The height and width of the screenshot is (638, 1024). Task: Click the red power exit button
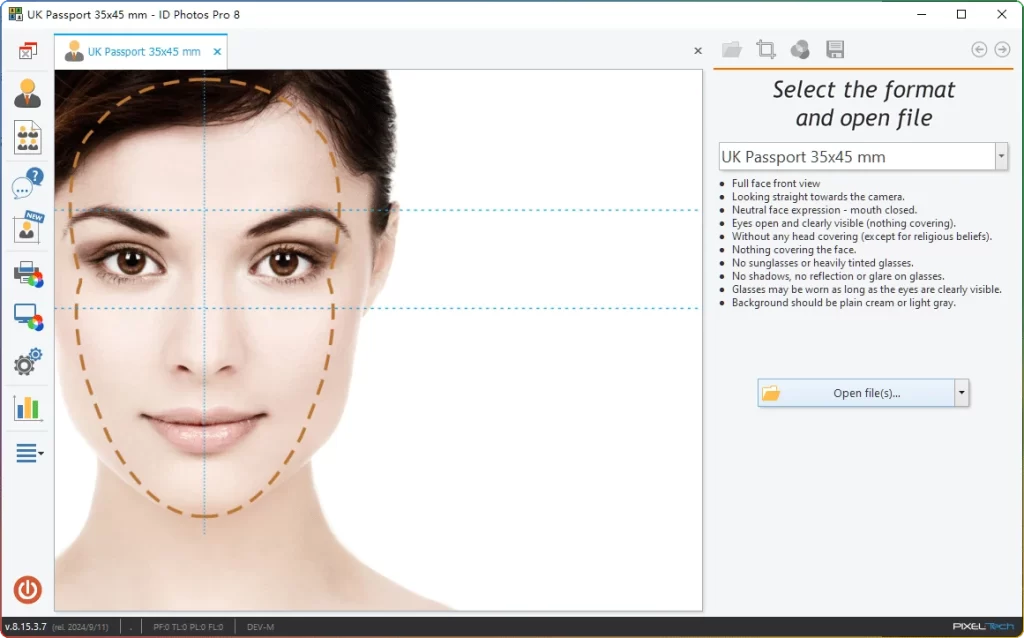coord(27,590)
